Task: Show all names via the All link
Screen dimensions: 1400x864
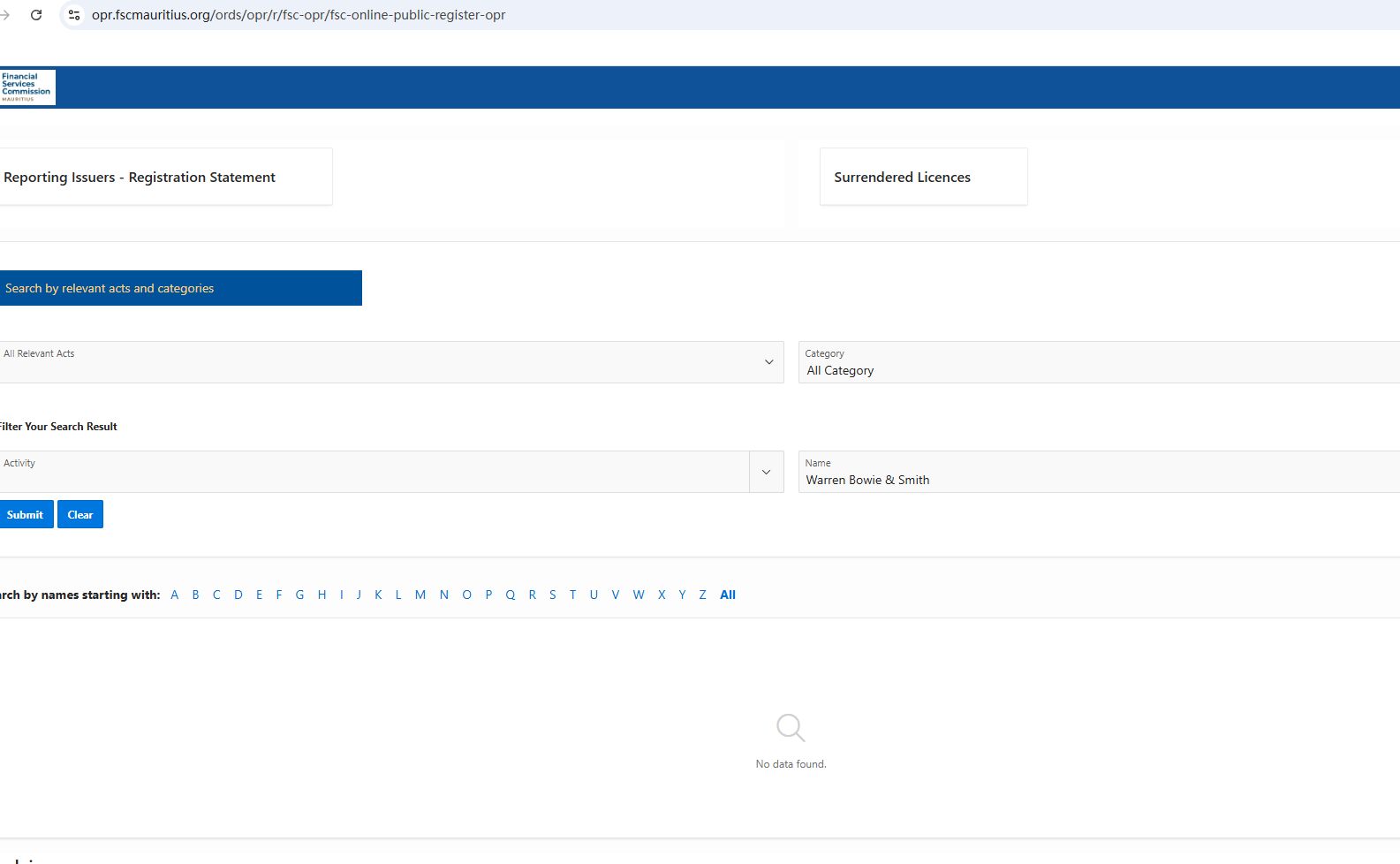Action: point(728,595)
